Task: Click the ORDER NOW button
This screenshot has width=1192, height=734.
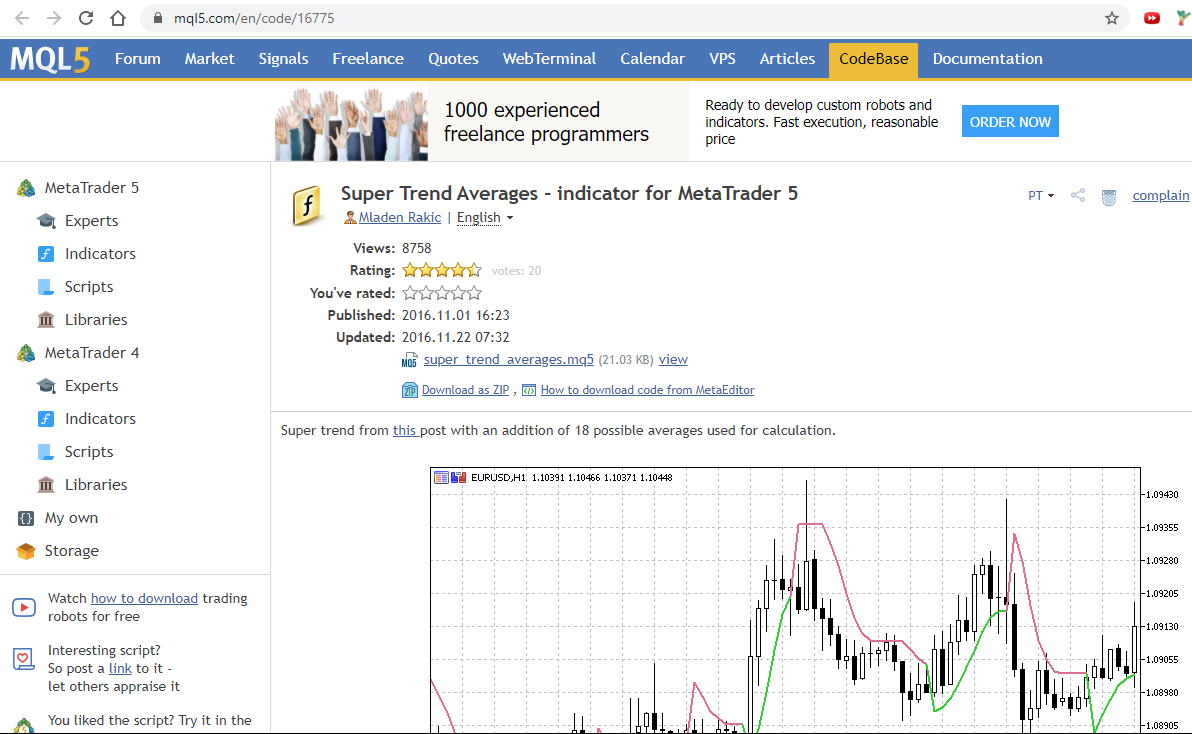Action: (1010, 122)
